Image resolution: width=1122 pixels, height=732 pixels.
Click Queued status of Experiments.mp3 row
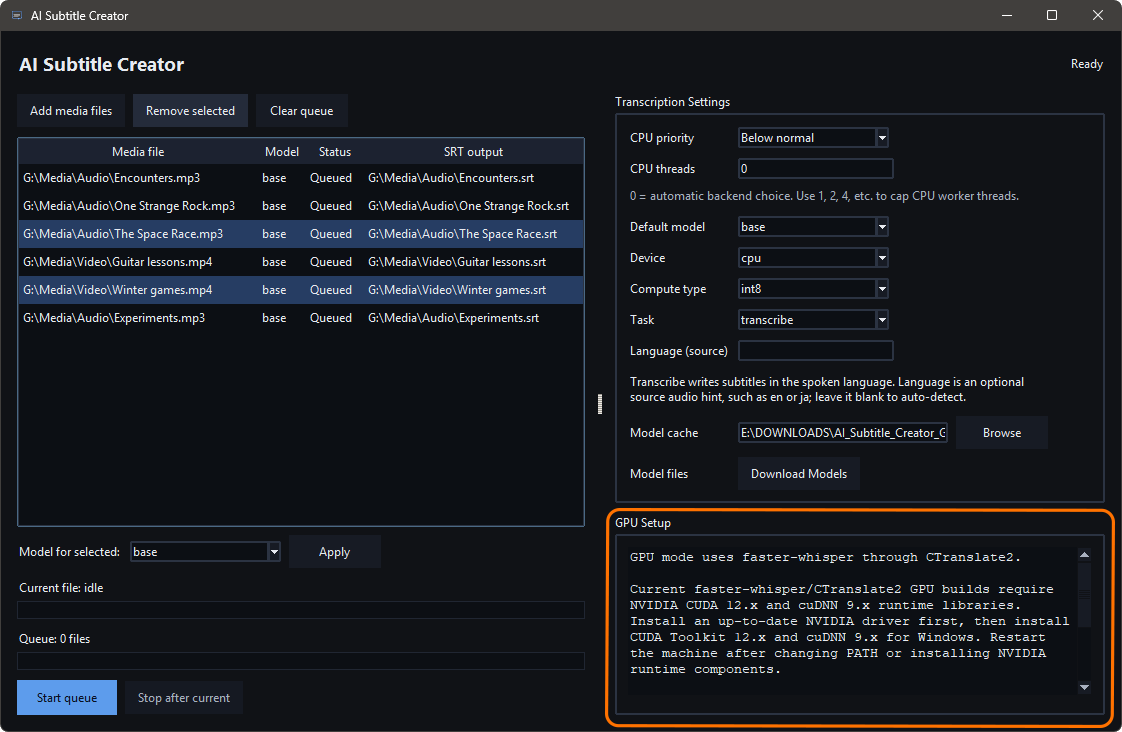coord(331,318)
